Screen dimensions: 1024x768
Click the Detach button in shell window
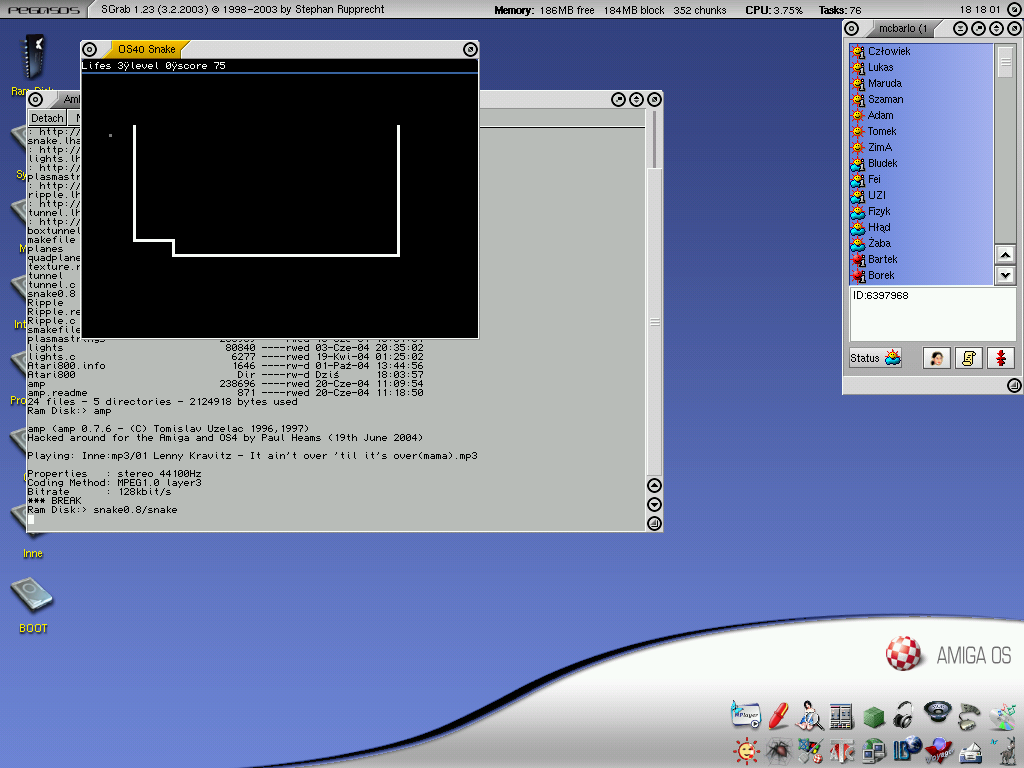[x=48, y=118]
